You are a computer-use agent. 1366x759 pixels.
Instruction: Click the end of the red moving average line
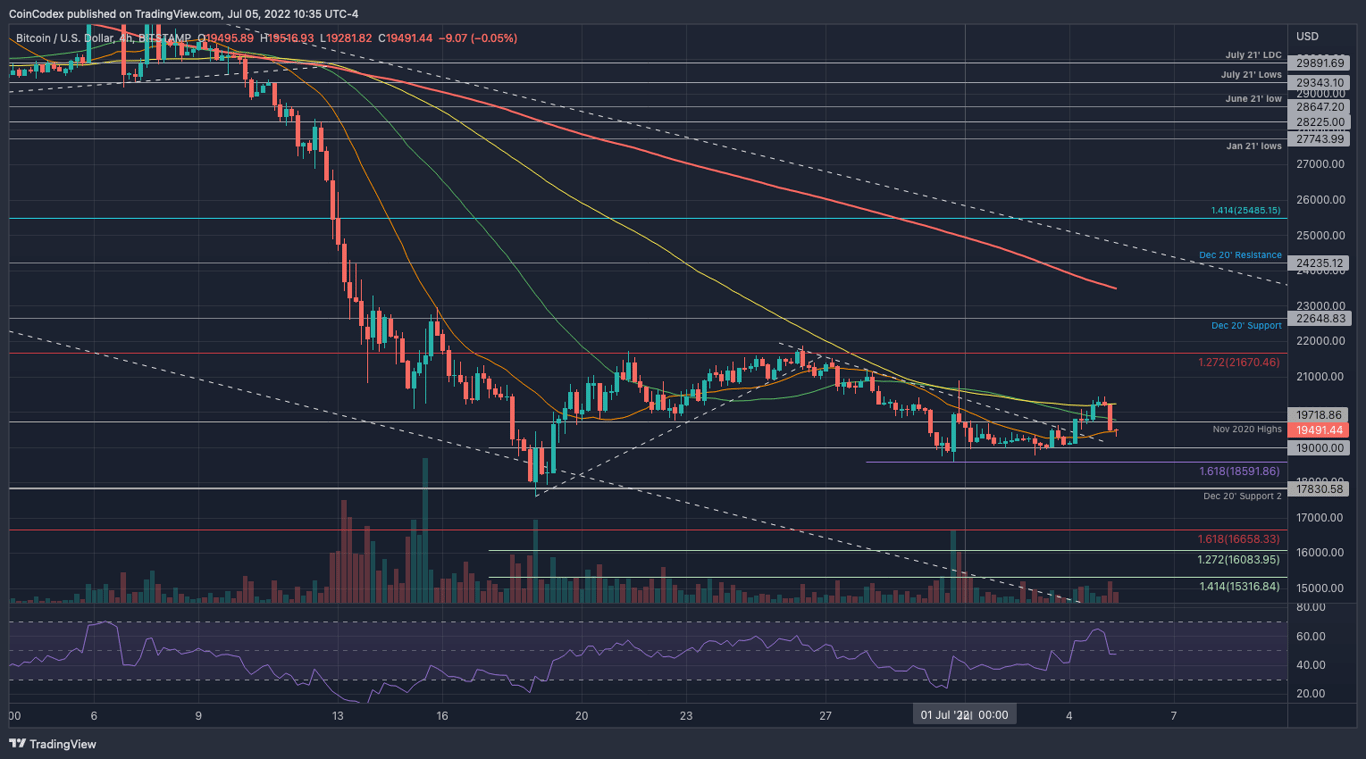point(1114,288)
